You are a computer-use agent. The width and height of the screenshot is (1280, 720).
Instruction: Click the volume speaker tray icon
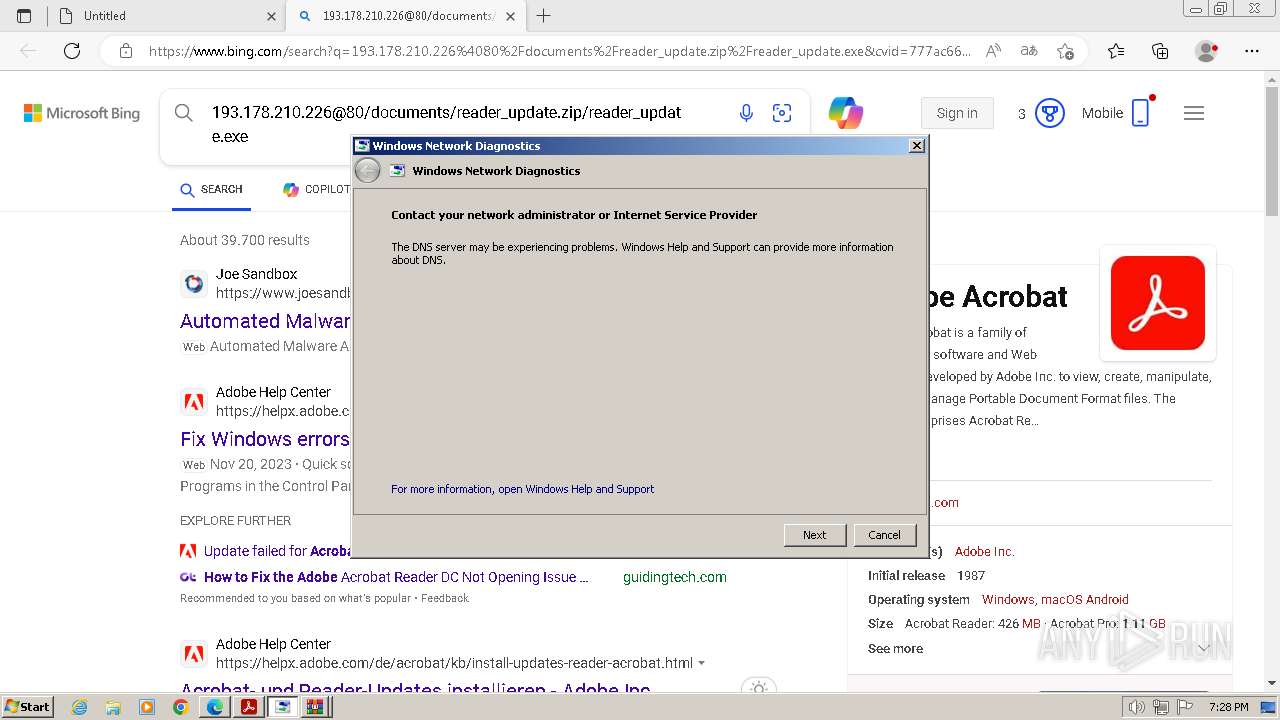coord(1136,707)
